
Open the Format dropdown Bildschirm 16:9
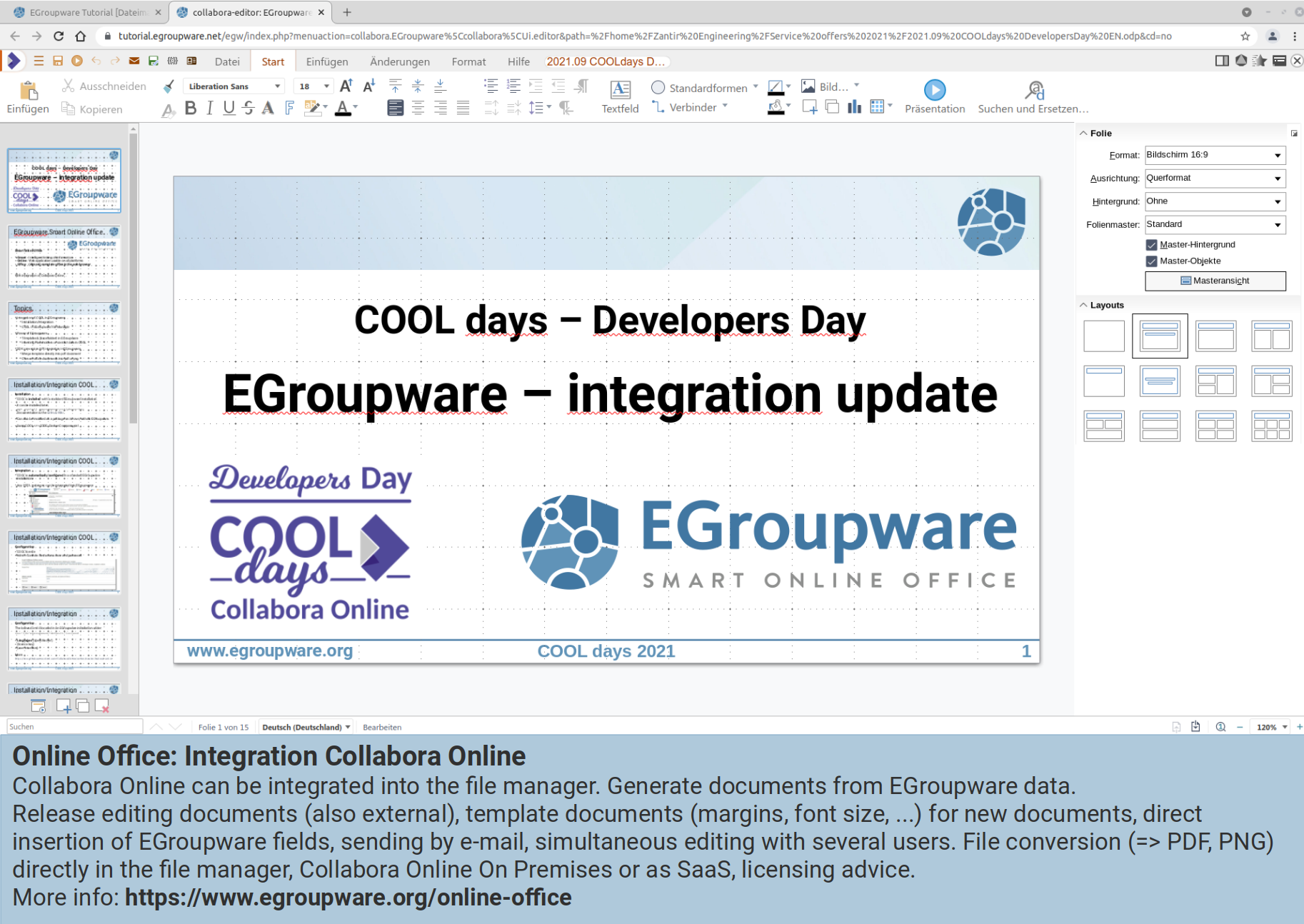coord(1214,155)
